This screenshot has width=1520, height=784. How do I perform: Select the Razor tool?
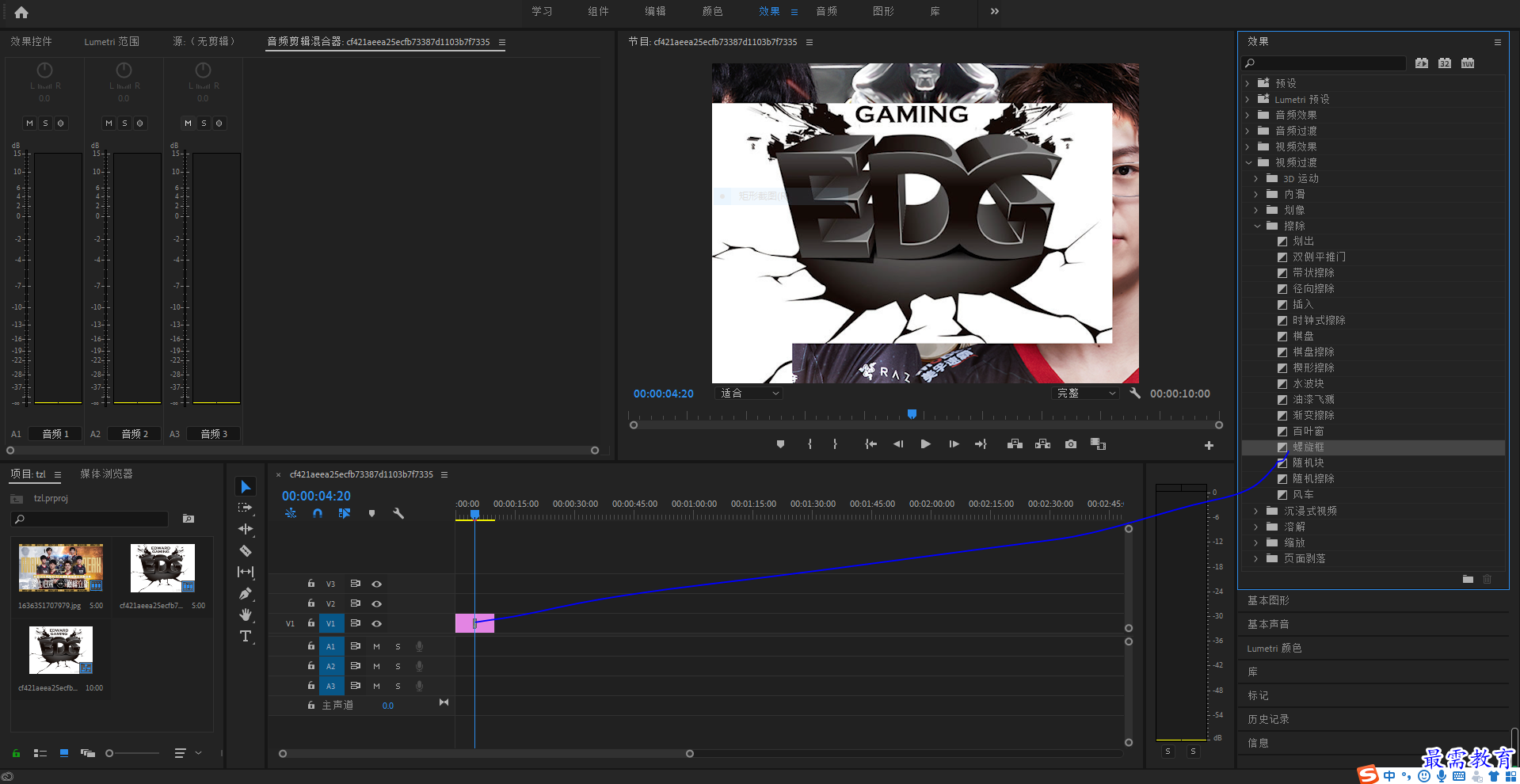[x=246, y=550]
